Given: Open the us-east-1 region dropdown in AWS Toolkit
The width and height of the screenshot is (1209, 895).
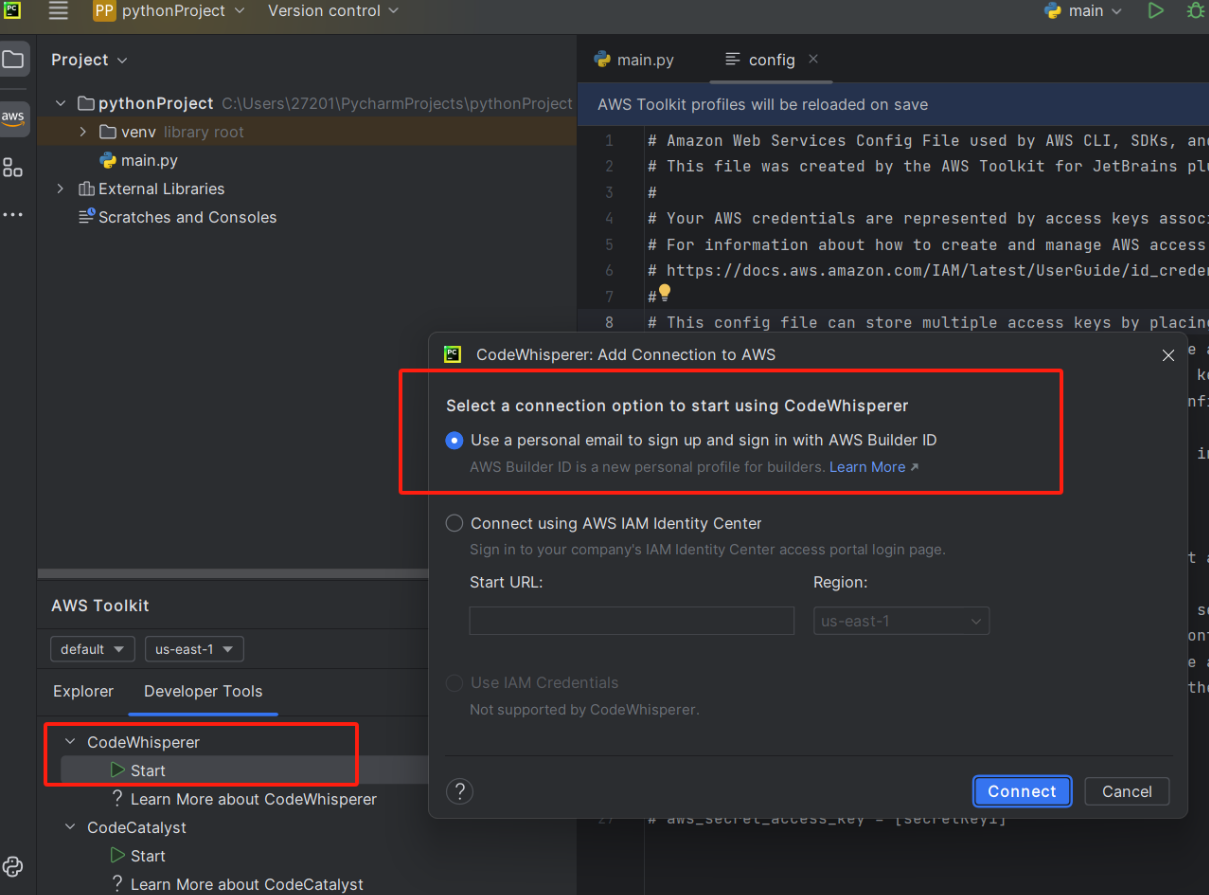Looking at the screenshot, I should point(194,649).
